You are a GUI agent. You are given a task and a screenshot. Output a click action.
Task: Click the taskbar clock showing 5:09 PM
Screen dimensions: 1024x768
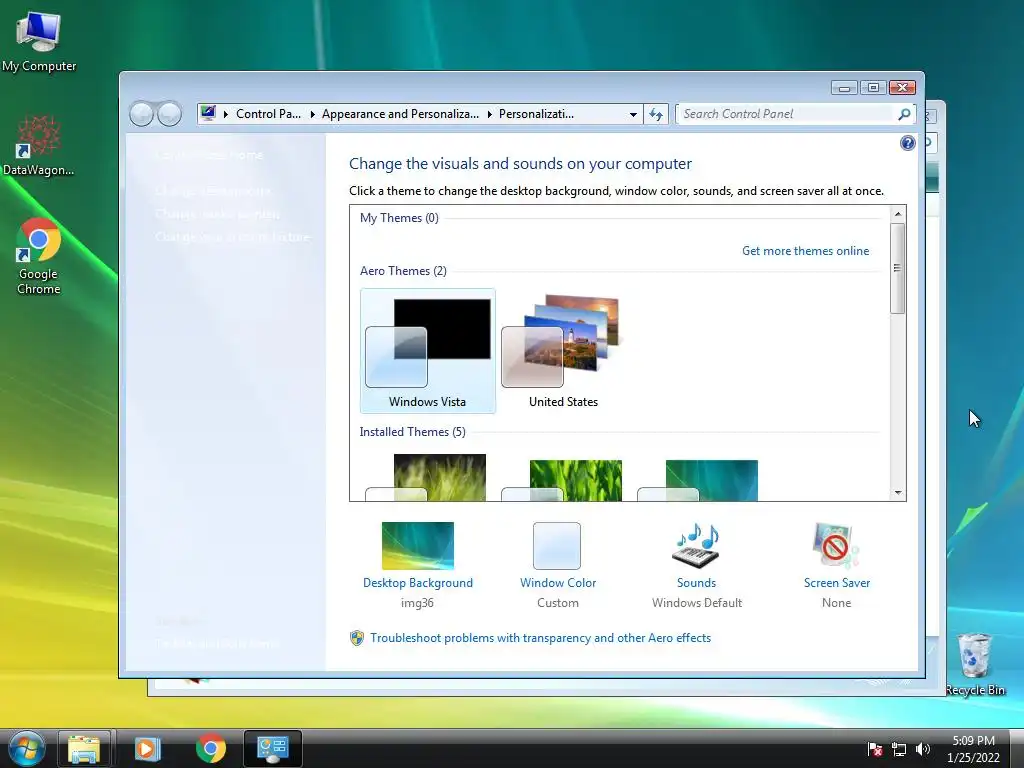click(x=974, y=749)
